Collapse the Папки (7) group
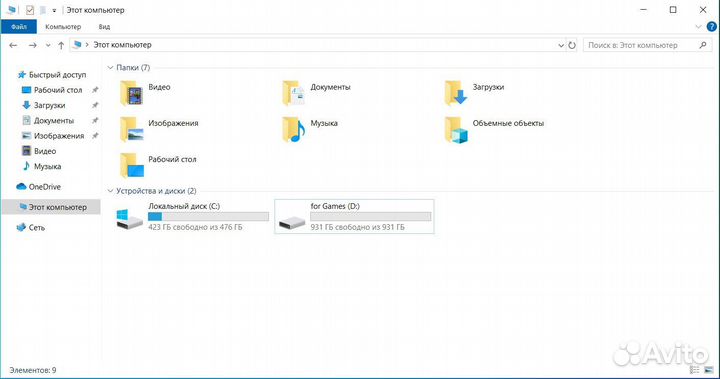 (110, 68)
